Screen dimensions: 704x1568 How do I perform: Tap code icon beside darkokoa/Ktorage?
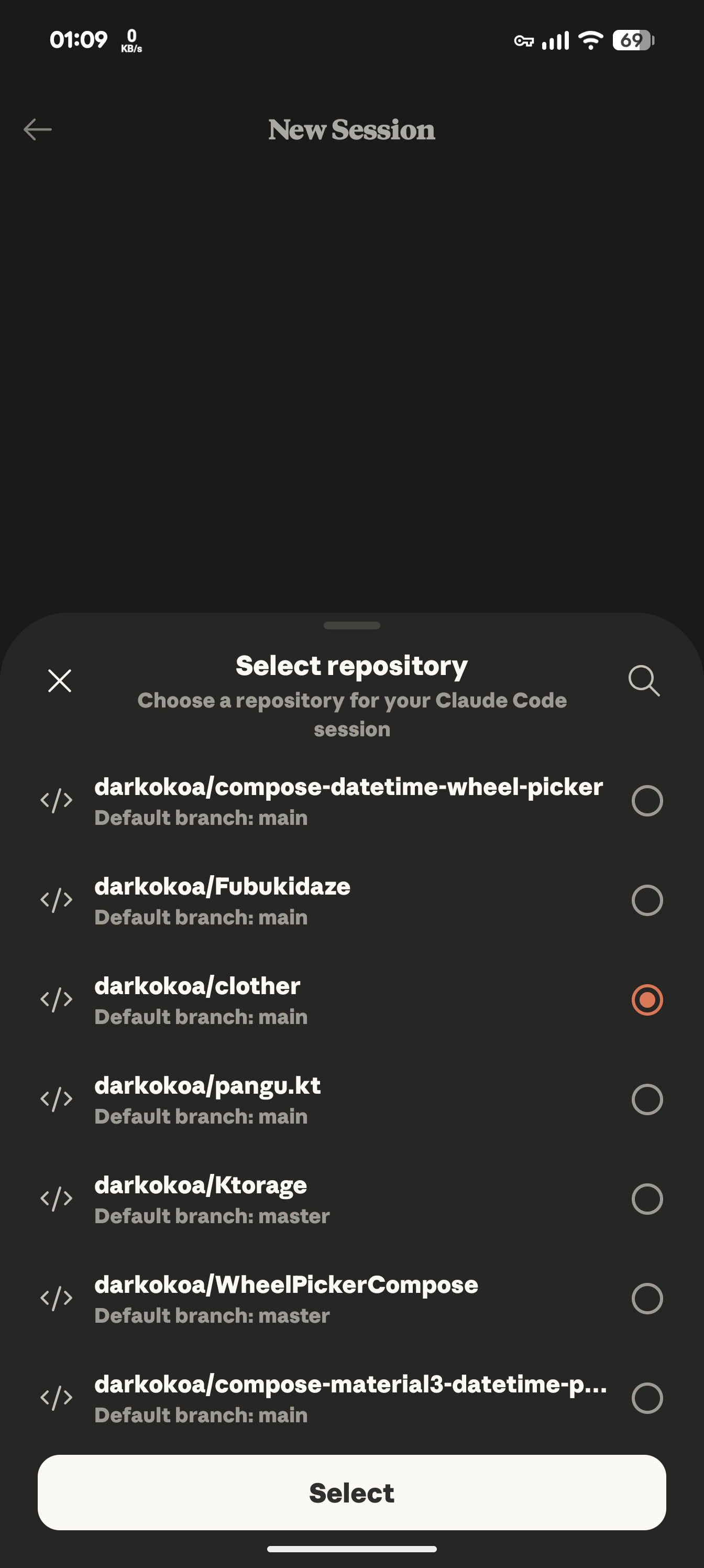[57, 1199]
